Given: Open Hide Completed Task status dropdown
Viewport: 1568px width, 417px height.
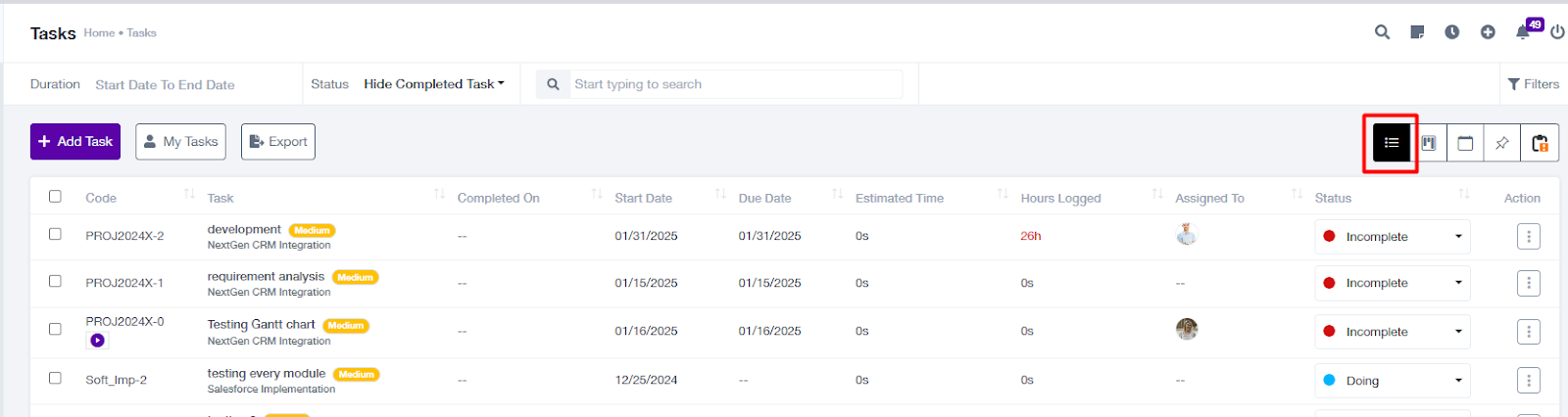Looking at the screenshot, I should (434, 84).
